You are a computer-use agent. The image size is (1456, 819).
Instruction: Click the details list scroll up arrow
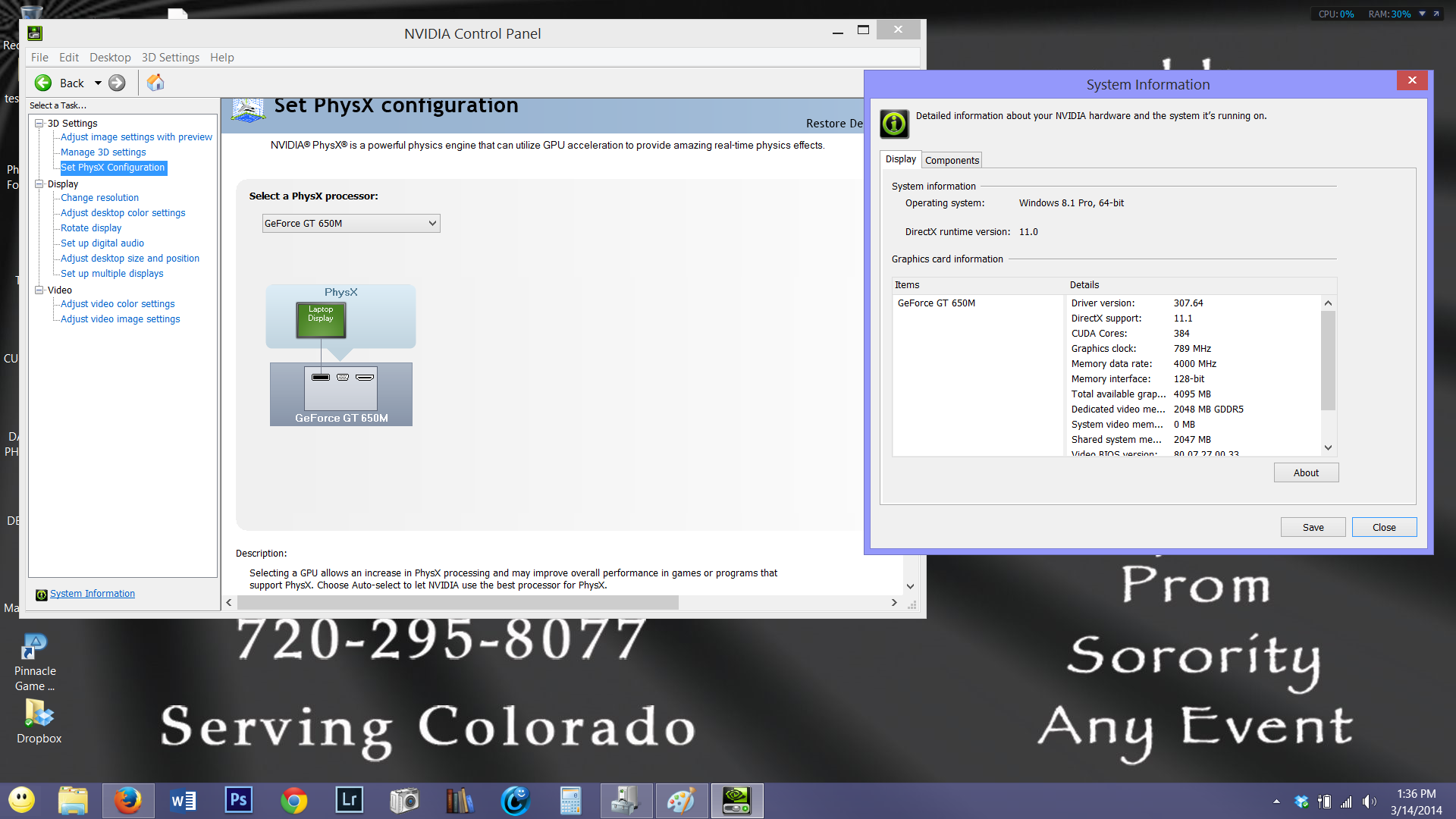coord(1328,303)
